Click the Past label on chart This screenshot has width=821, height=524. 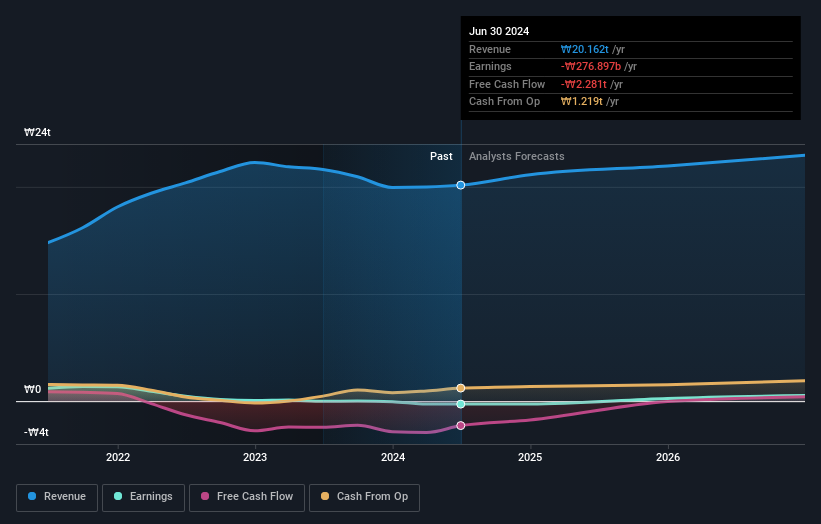[x=441, y=156]
